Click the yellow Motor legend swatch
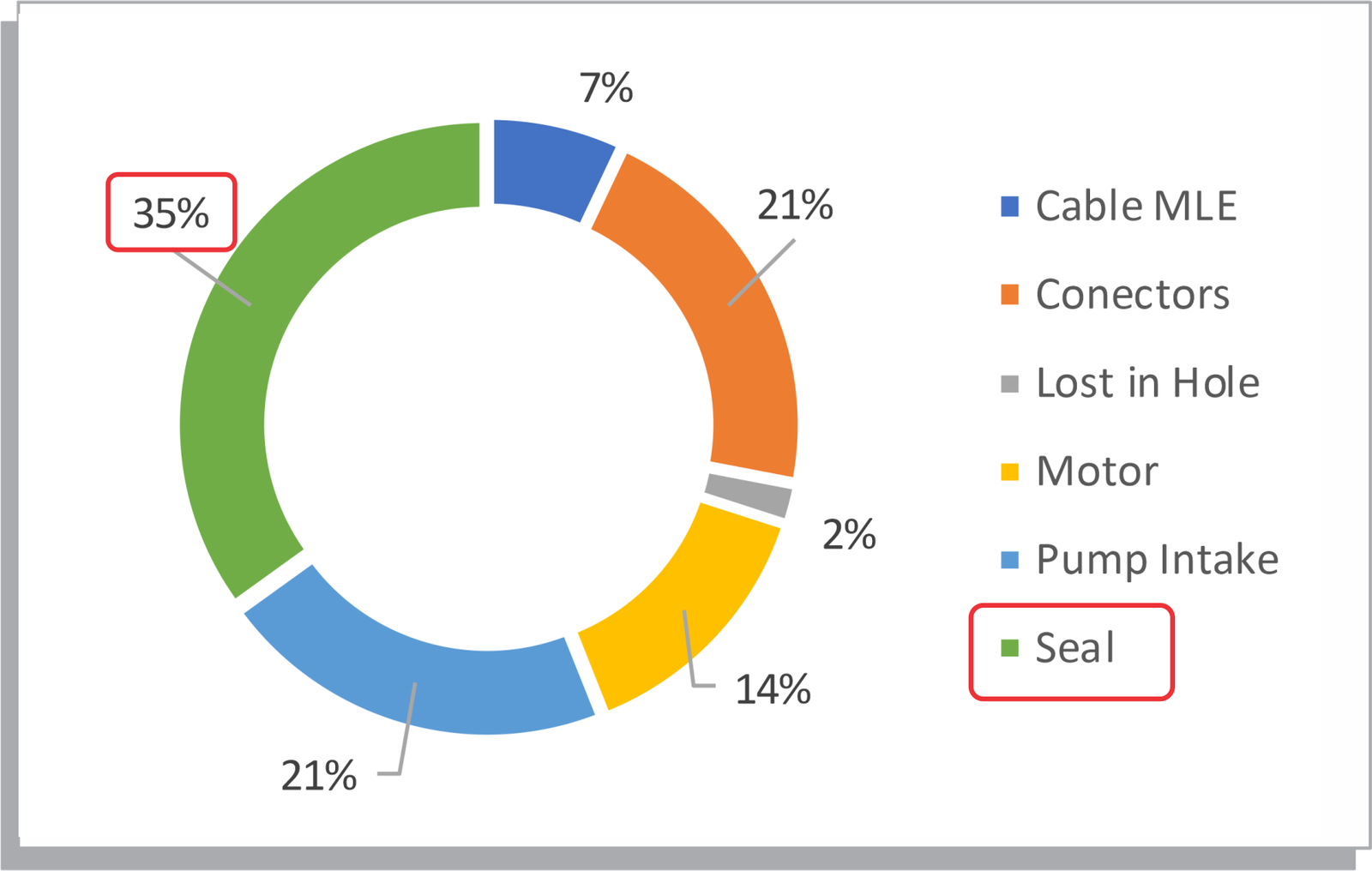This screenshot has height=871, width=1372. [x=1010, y=472]
